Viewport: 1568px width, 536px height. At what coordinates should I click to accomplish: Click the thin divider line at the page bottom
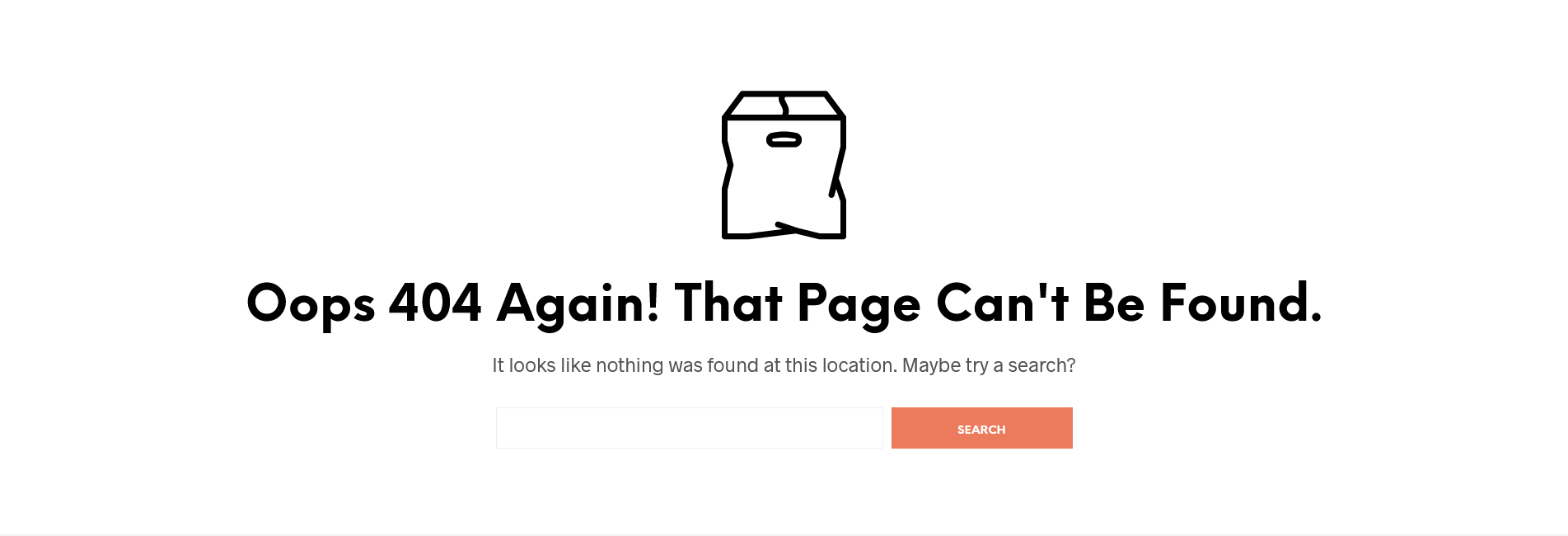coord(784,534)
